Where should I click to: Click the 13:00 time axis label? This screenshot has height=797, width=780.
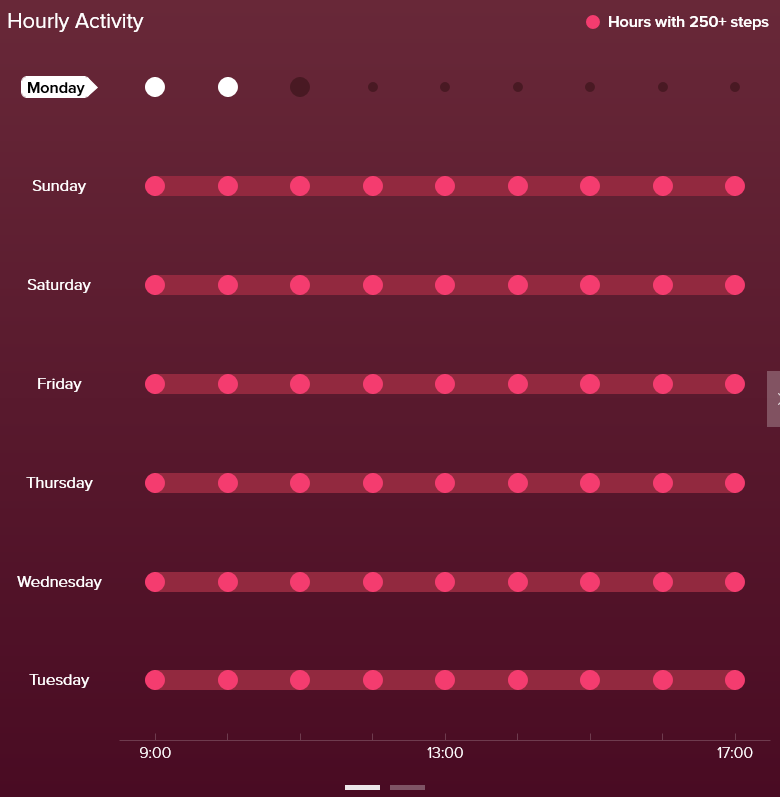(445, 753)
